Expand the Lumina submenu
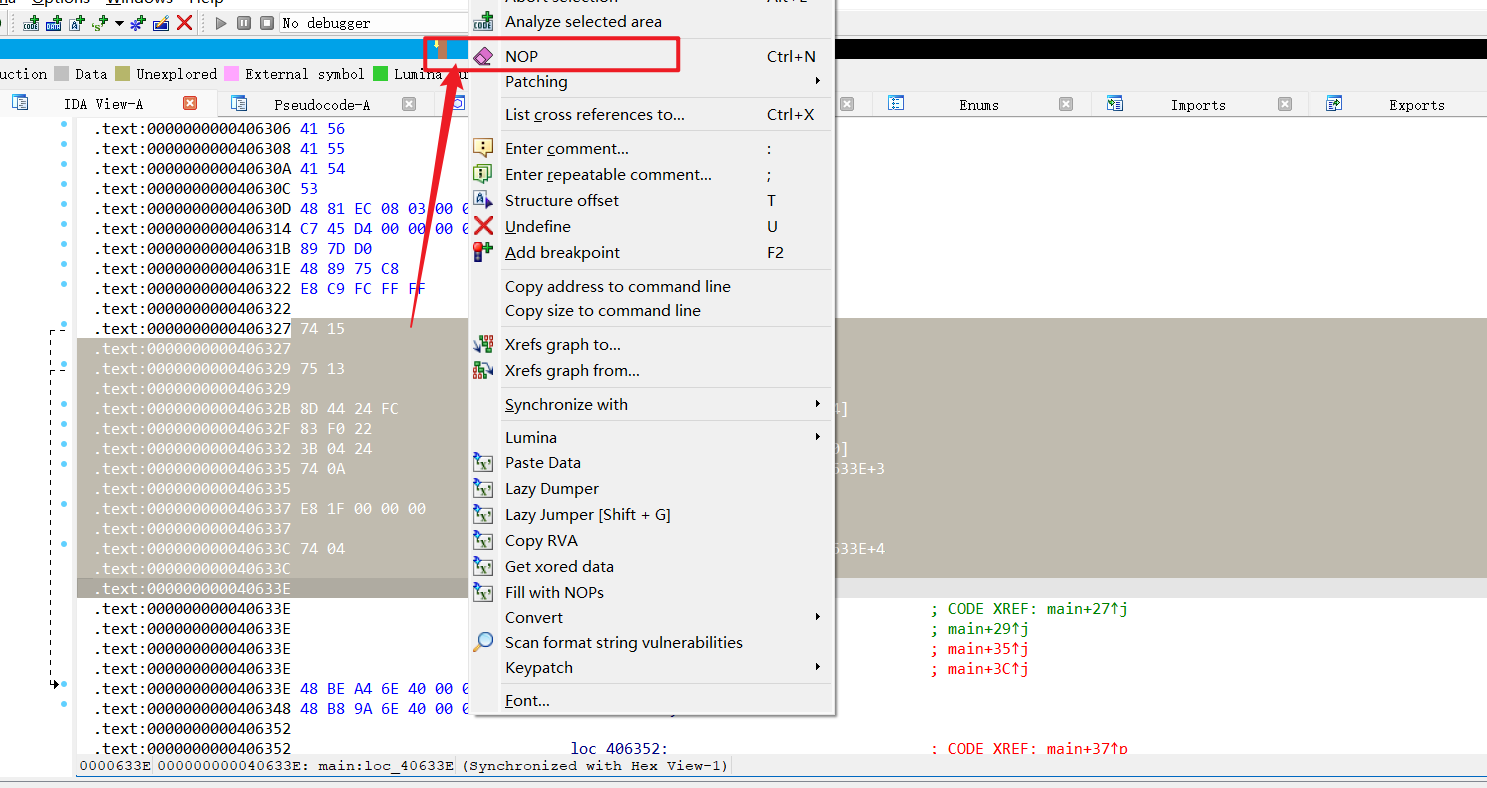The height and width of the screenshot is (788, 1487). click(651, 437)
